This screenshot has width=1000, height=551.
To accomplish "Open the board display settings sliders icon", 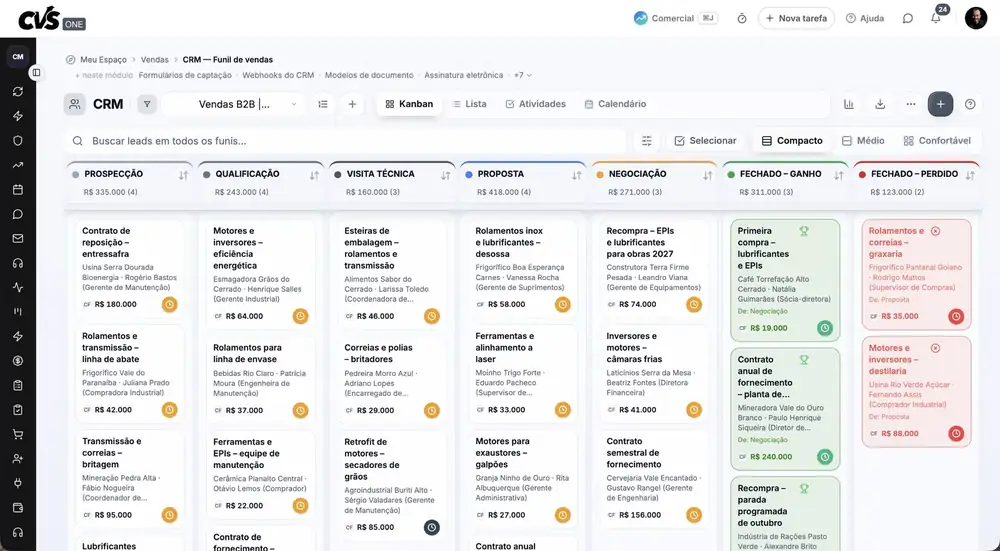I will coord(647,141).
